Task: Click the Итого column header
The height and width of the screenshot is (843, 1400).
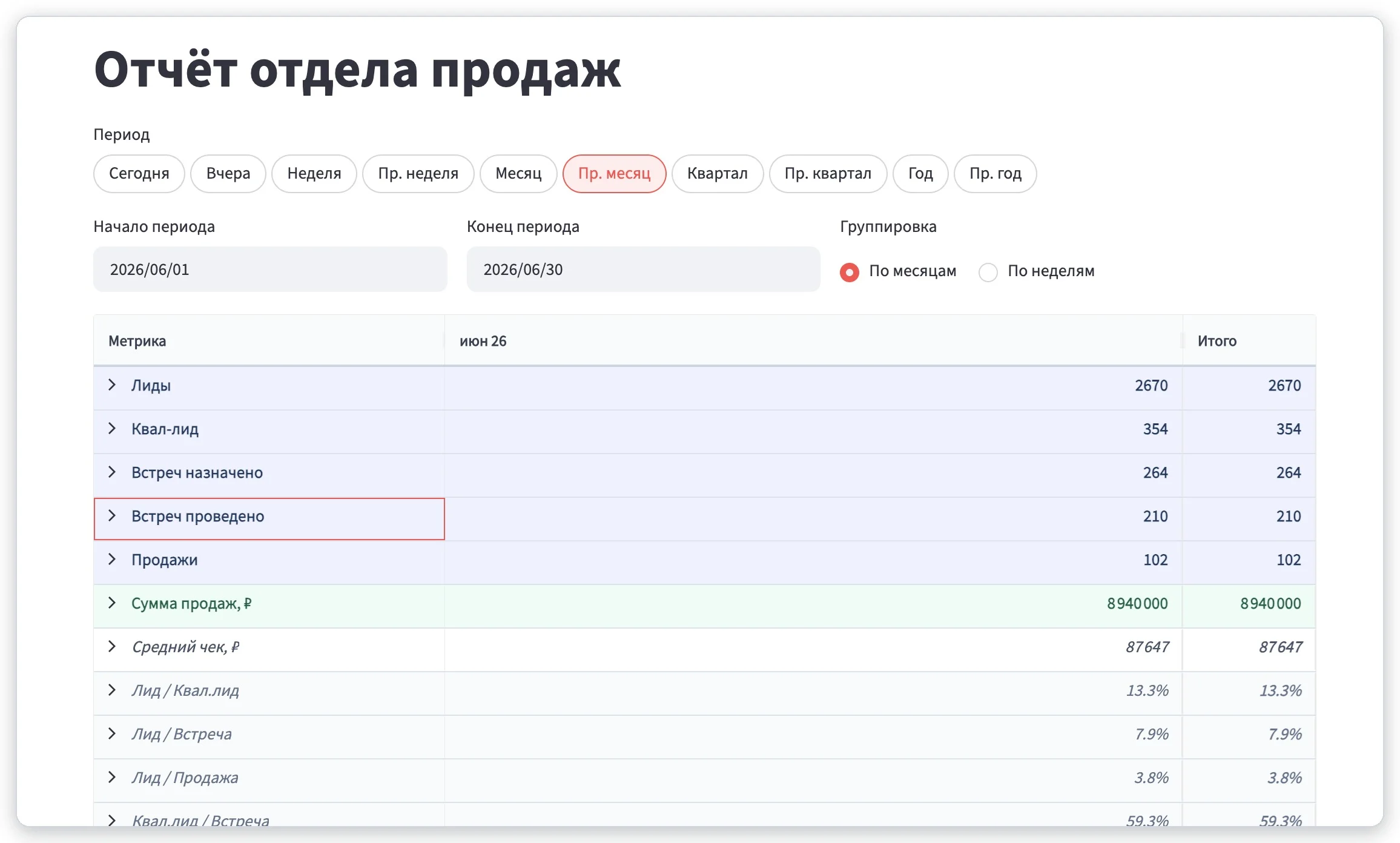Action: tap(1249, 341)
